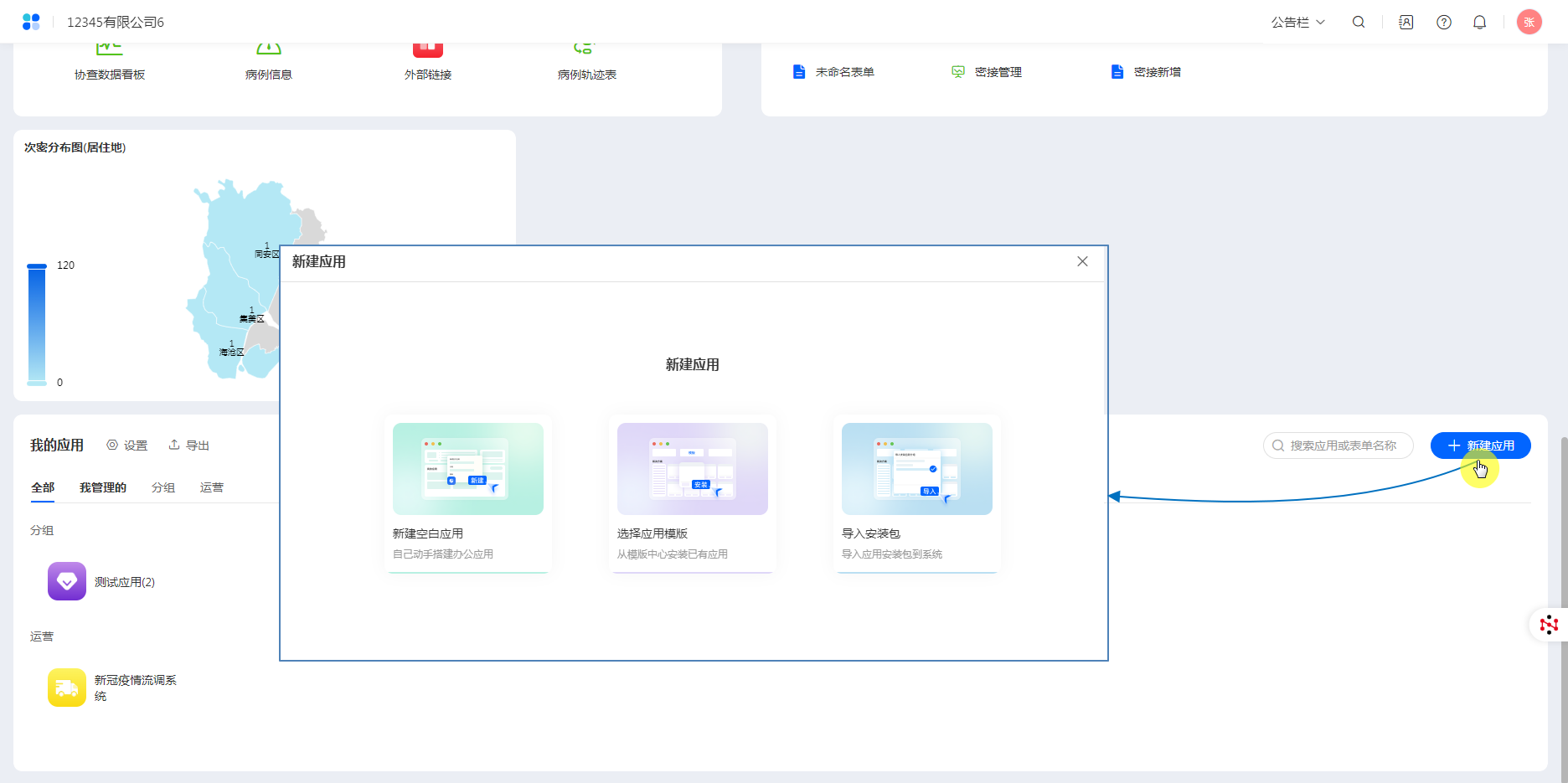
Task: Expand the 公告栏 dropdown
Action: [1297, 23]
